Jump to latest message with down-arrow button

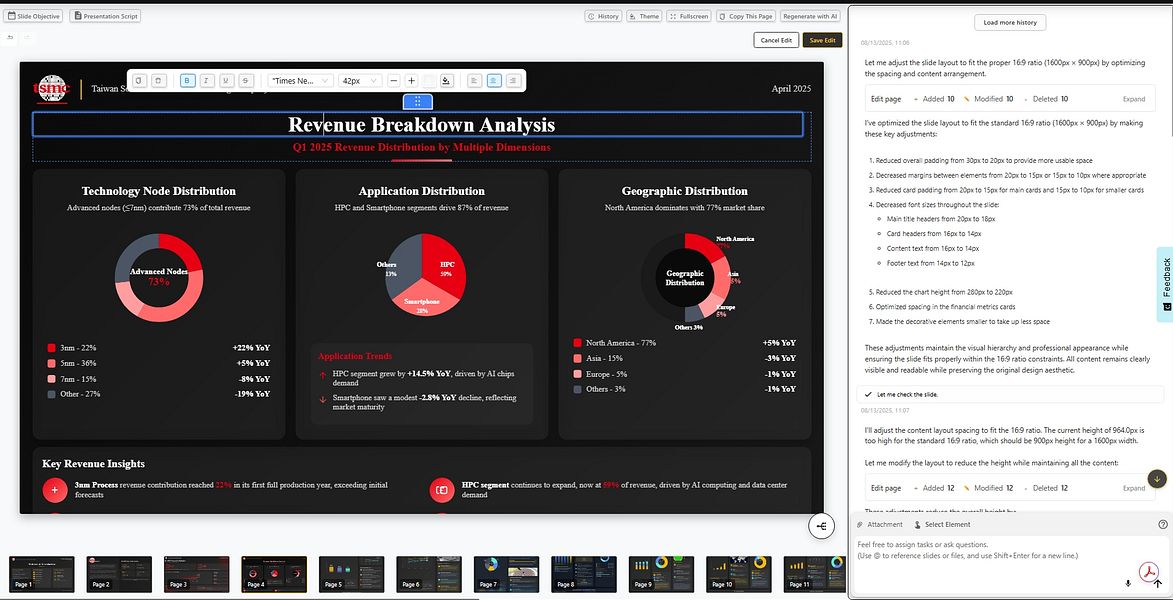(1157, 479)
